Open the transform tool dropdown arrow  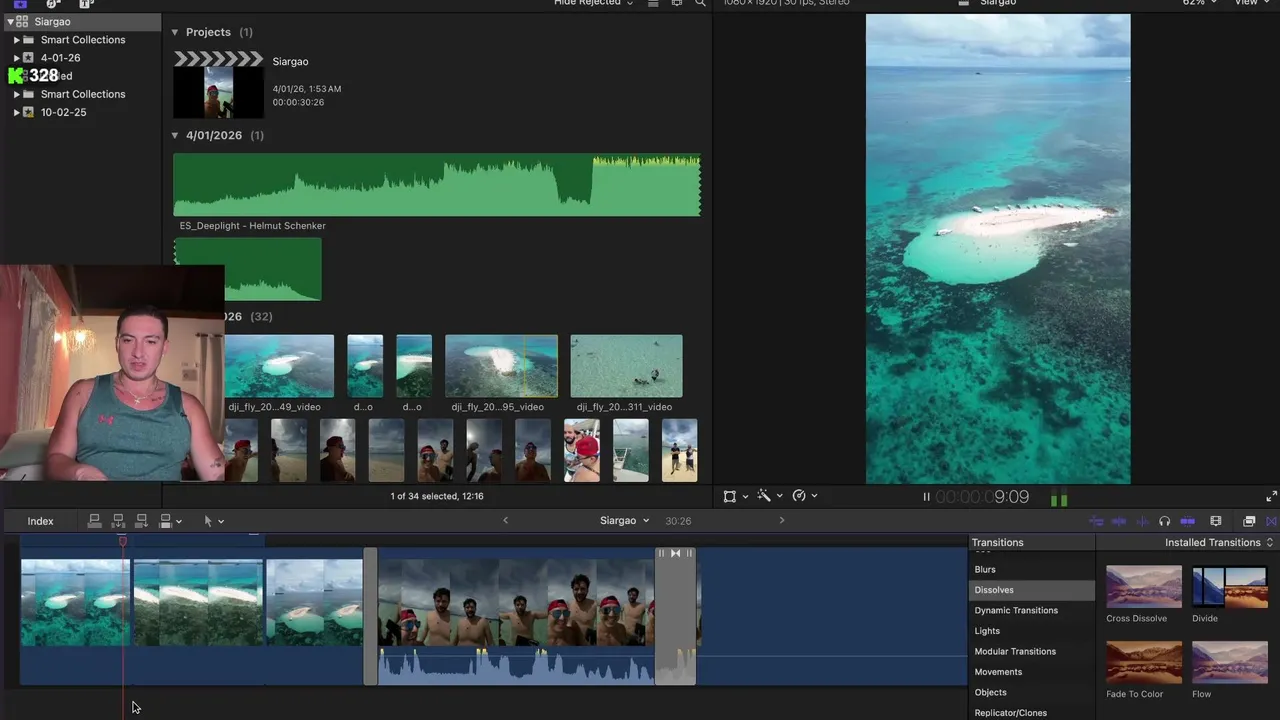click(745, 496)
